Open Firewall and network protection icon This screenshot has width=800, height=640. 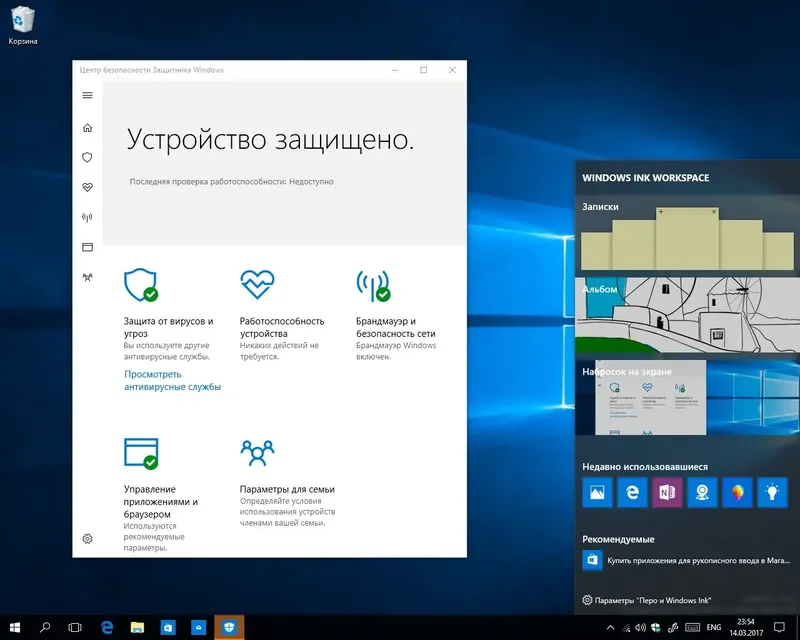[x=372, y=284]
